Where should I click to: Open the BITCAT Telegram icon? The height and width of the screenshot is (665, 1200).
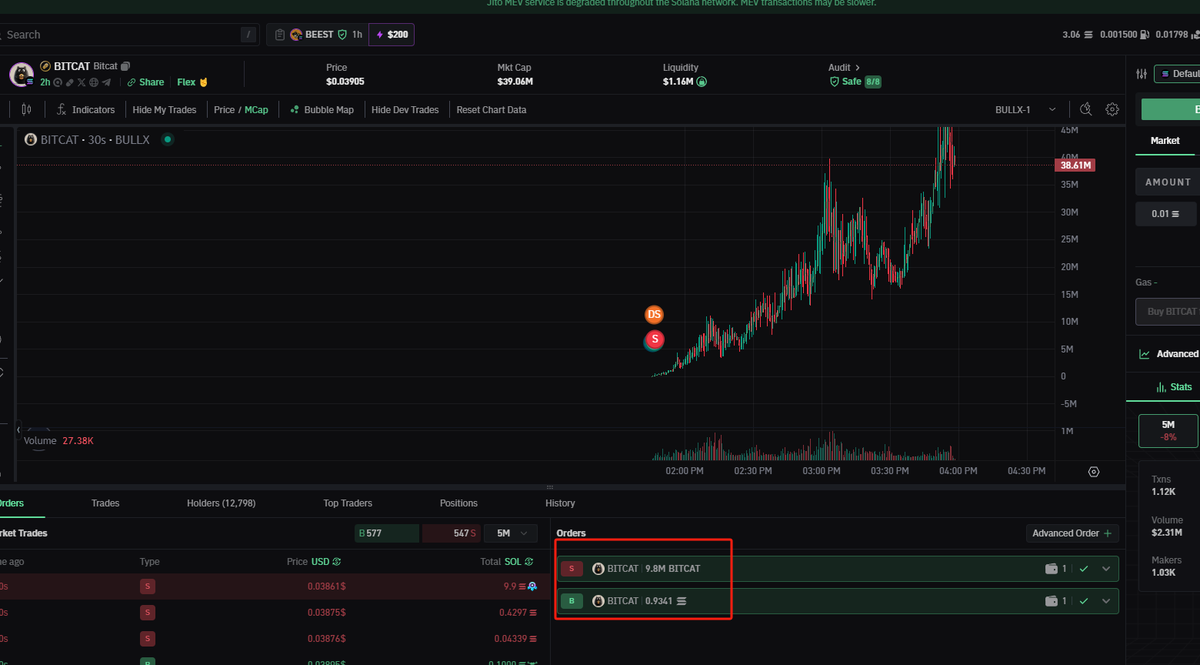[x=106, y=82]
